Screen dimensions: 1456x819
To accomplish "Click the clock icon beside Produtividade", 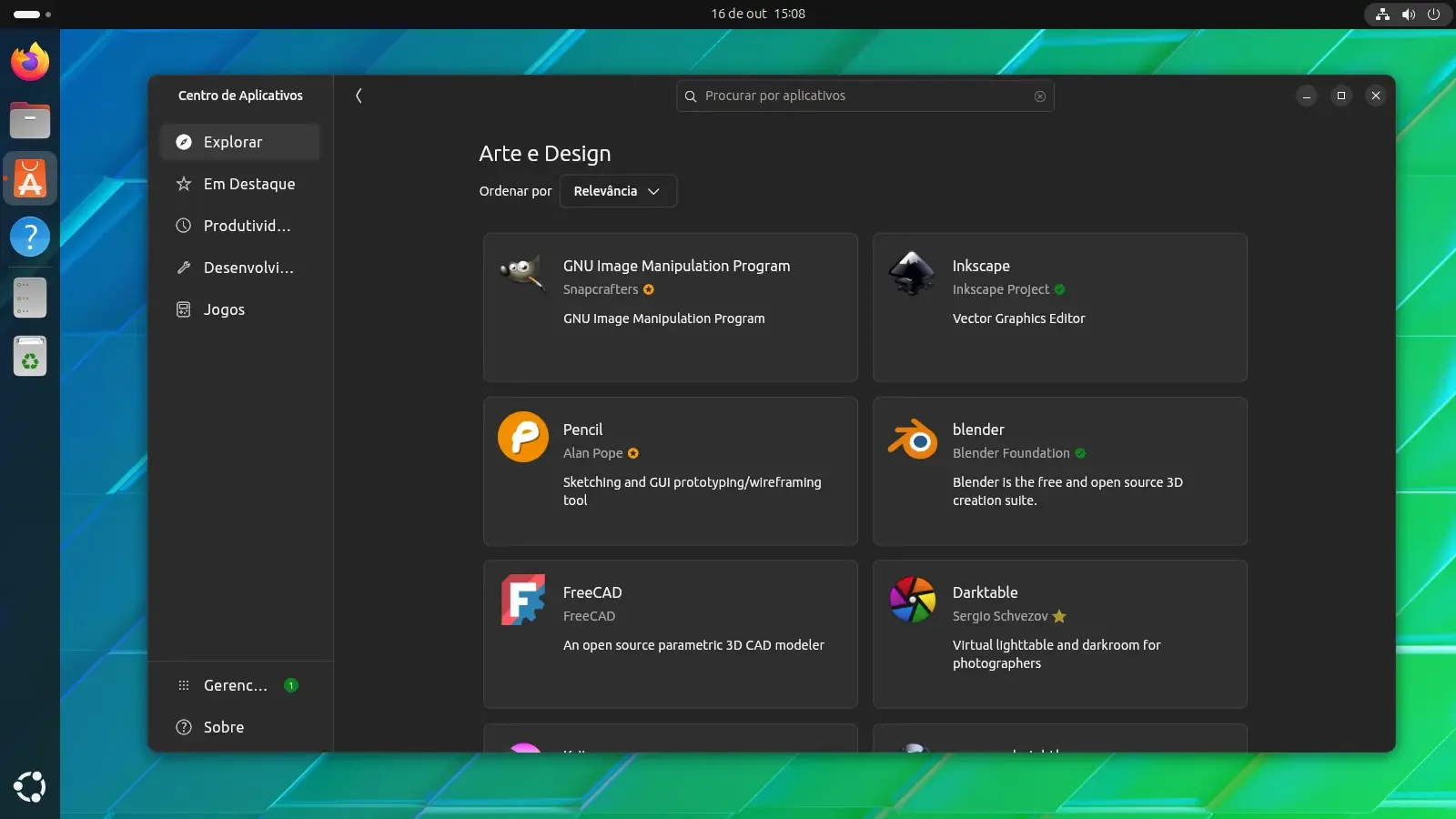I will [x=184, y=226].
